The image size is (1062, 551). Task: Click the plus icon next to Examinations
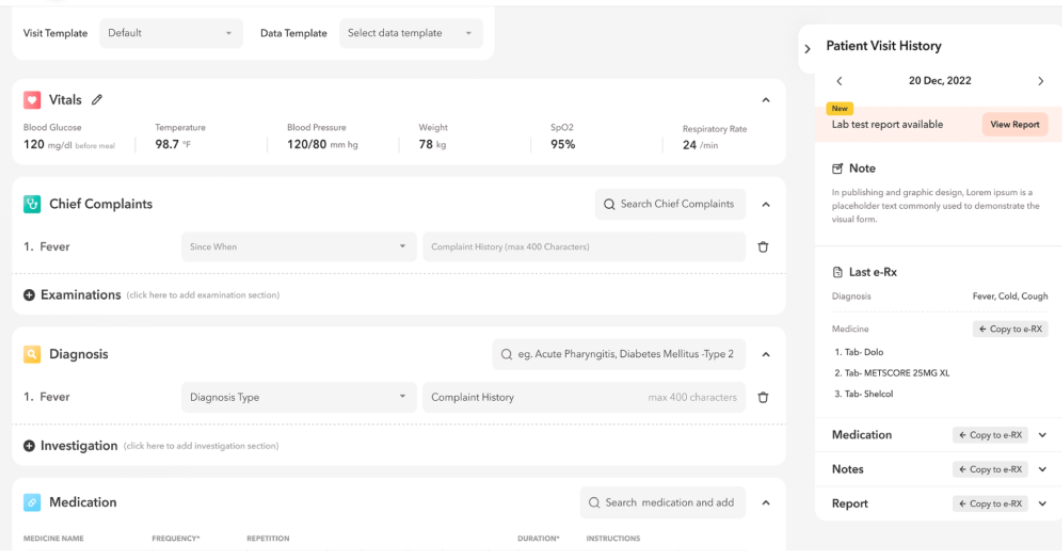29,295
